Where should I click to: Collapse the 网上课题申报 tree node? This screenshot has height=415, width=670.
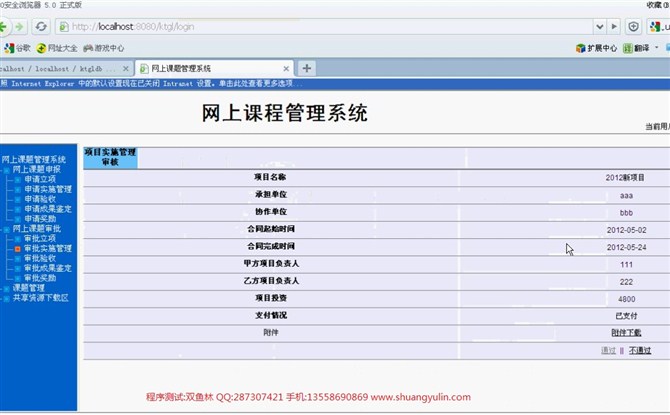pyautogui.click(x=6, y=170)
